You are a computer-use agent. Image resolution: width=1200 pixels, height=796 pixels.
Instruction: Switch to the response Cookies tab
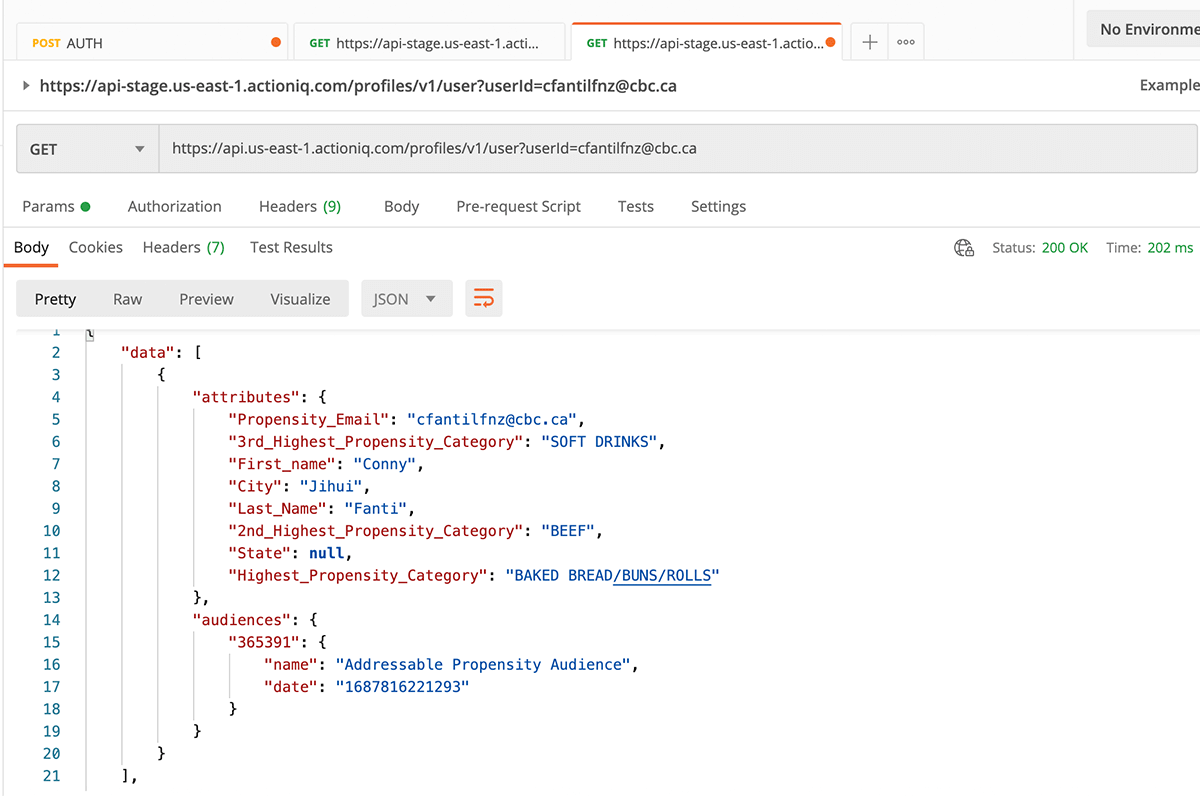click(x=96, y=248)
